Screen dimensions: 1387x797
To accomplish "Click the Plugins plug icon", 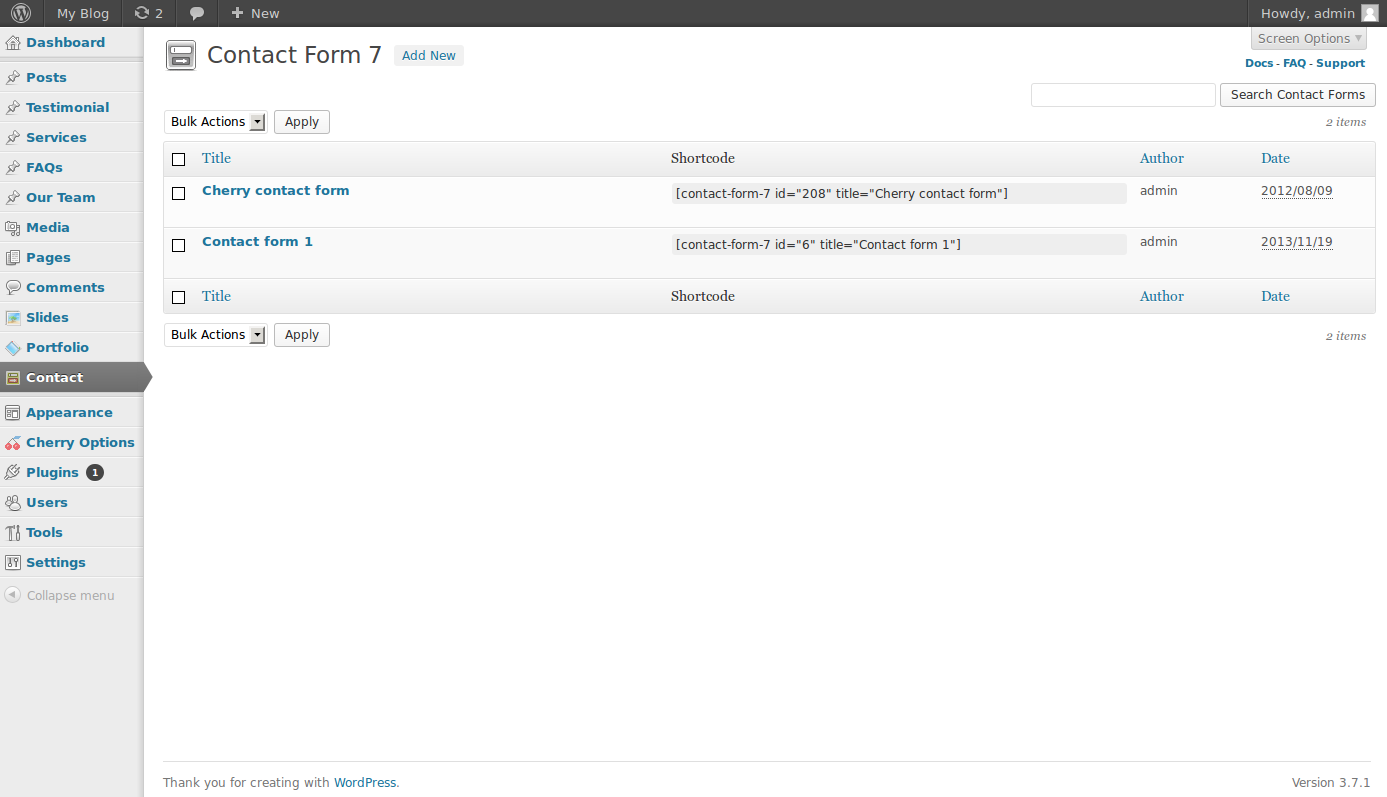I will pyautogui.click(x=13, y=473).
